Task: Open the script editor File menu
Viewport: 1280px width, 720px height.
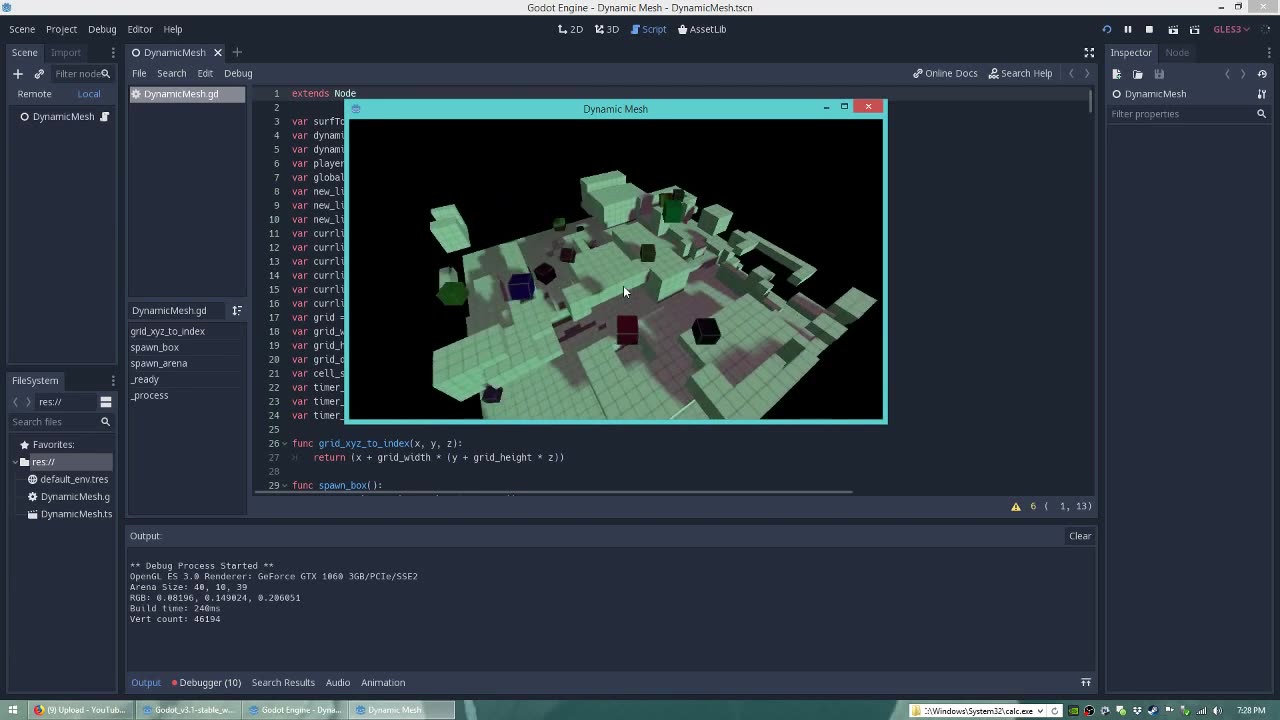Action: 139,73
